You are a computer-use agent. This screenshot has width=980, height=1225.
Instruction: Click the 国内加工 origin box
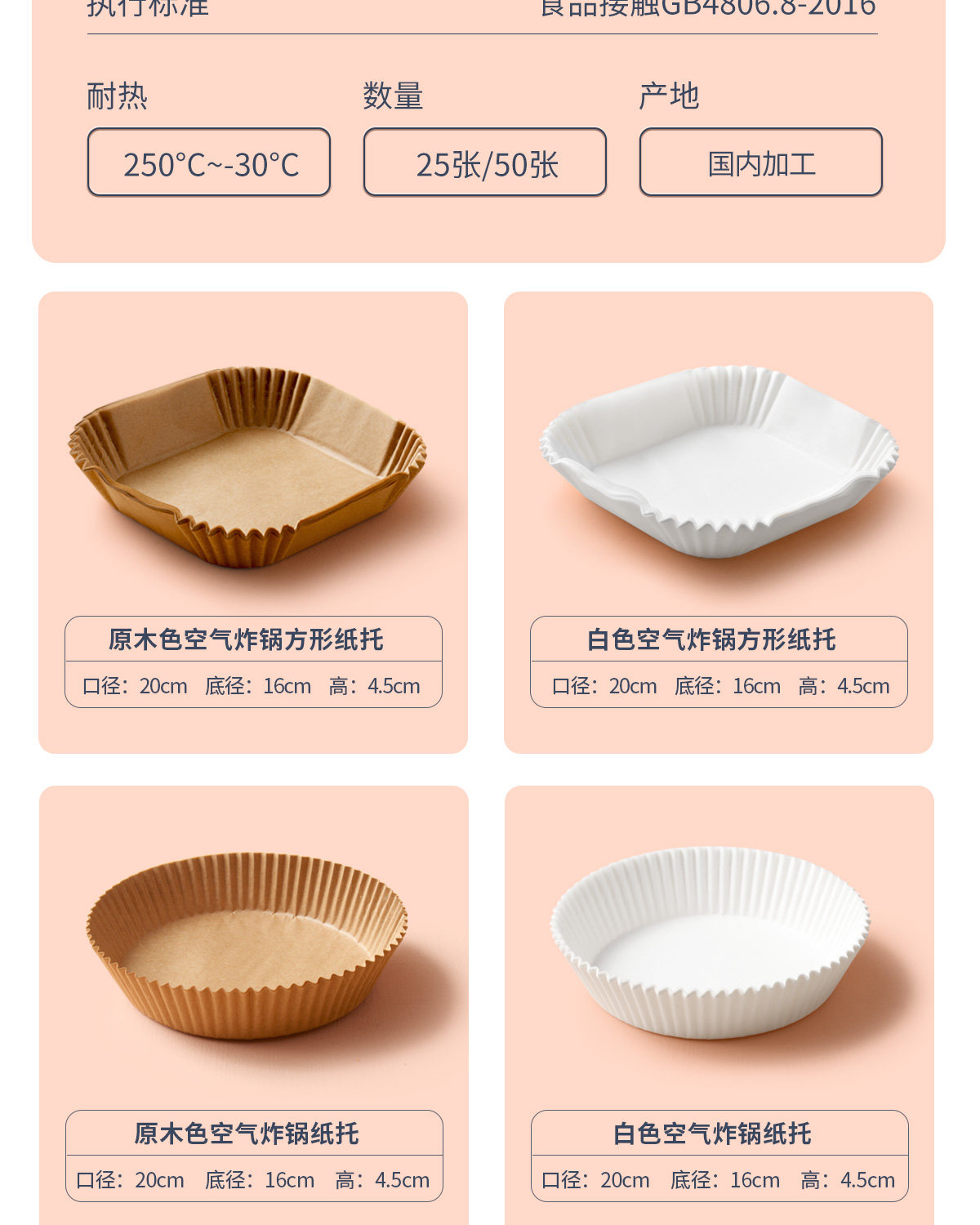[761, 162]
